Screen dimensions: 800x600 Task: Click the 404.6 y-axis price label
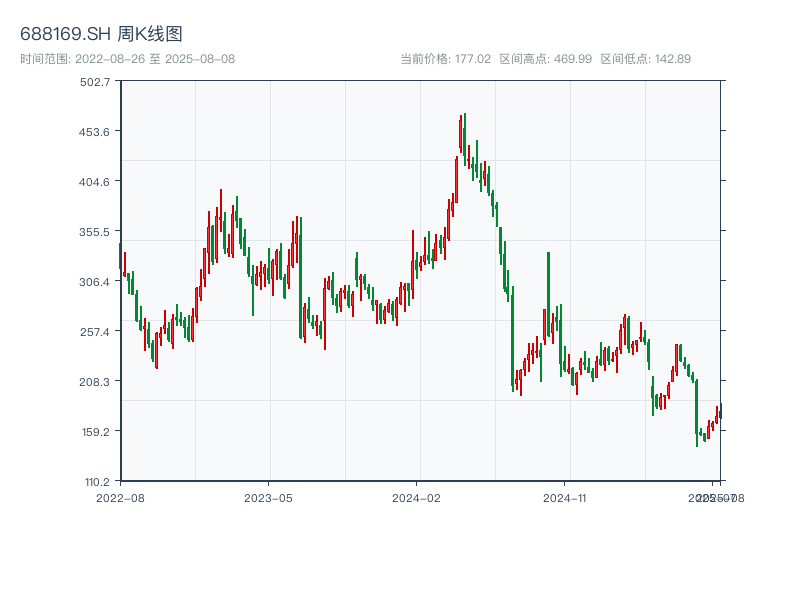point(95,181)
